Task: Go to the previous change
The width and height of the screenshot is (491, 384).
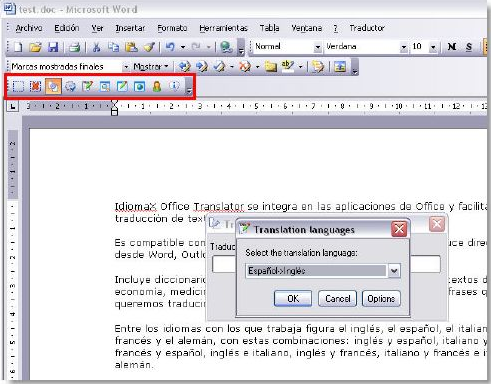Action: coord(184,67)
